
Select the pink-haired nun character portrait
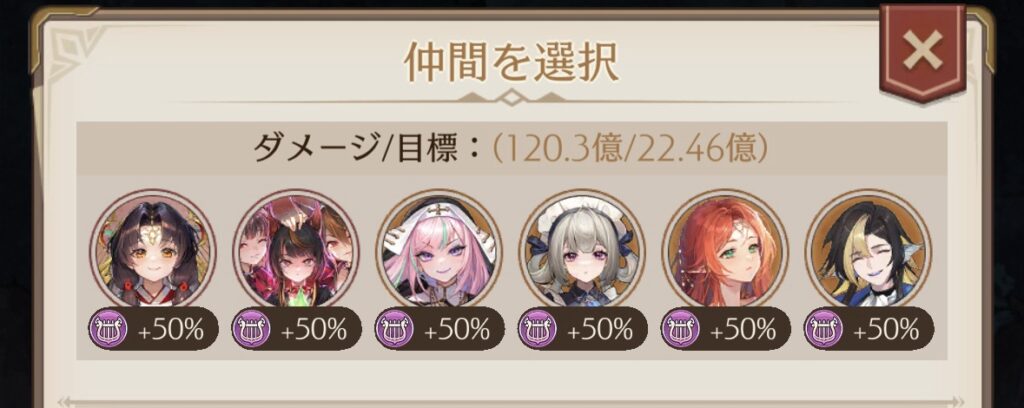[x=439, y=251]
